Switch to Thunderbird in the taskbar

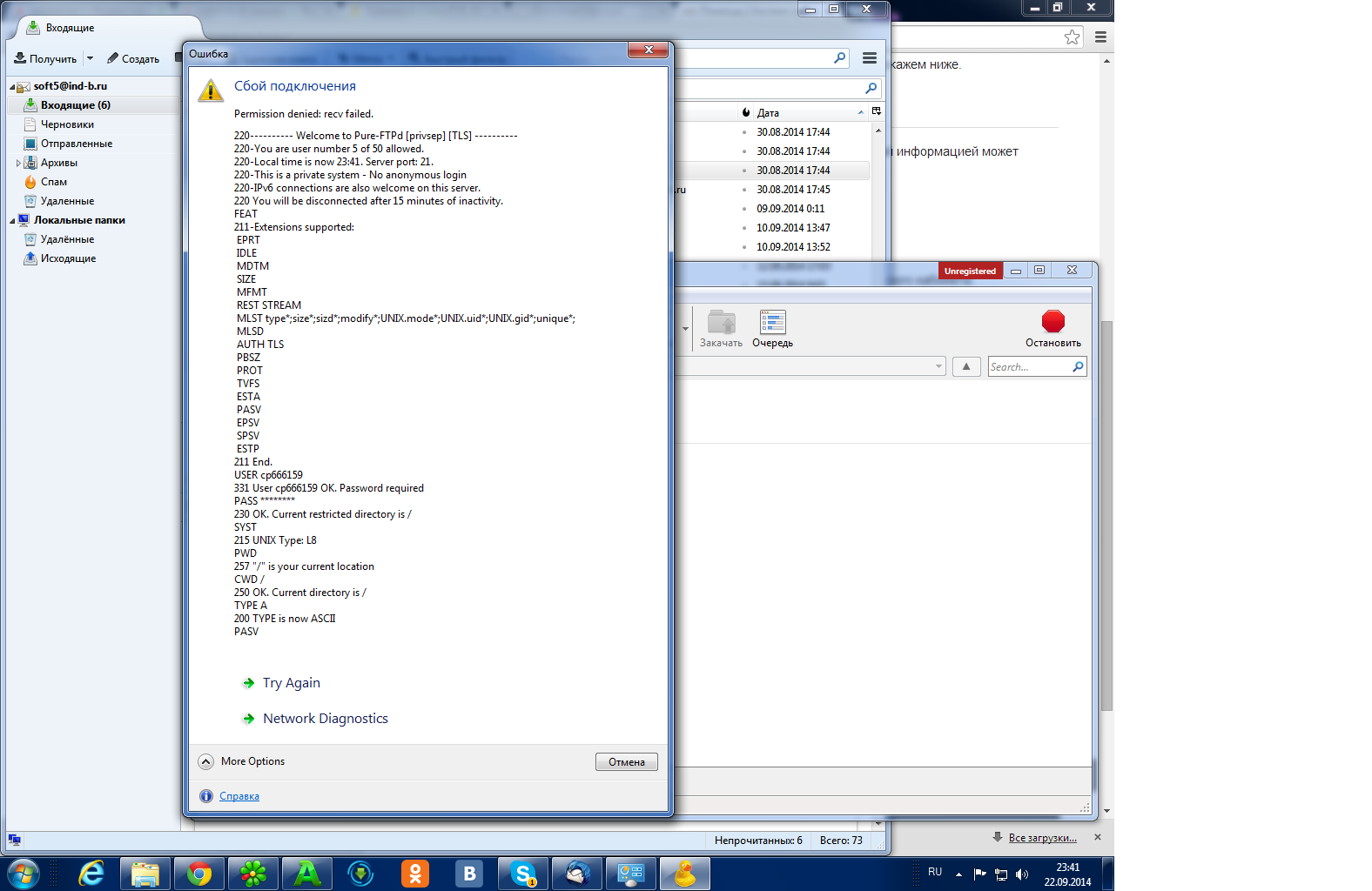click(x=577, y=874)
